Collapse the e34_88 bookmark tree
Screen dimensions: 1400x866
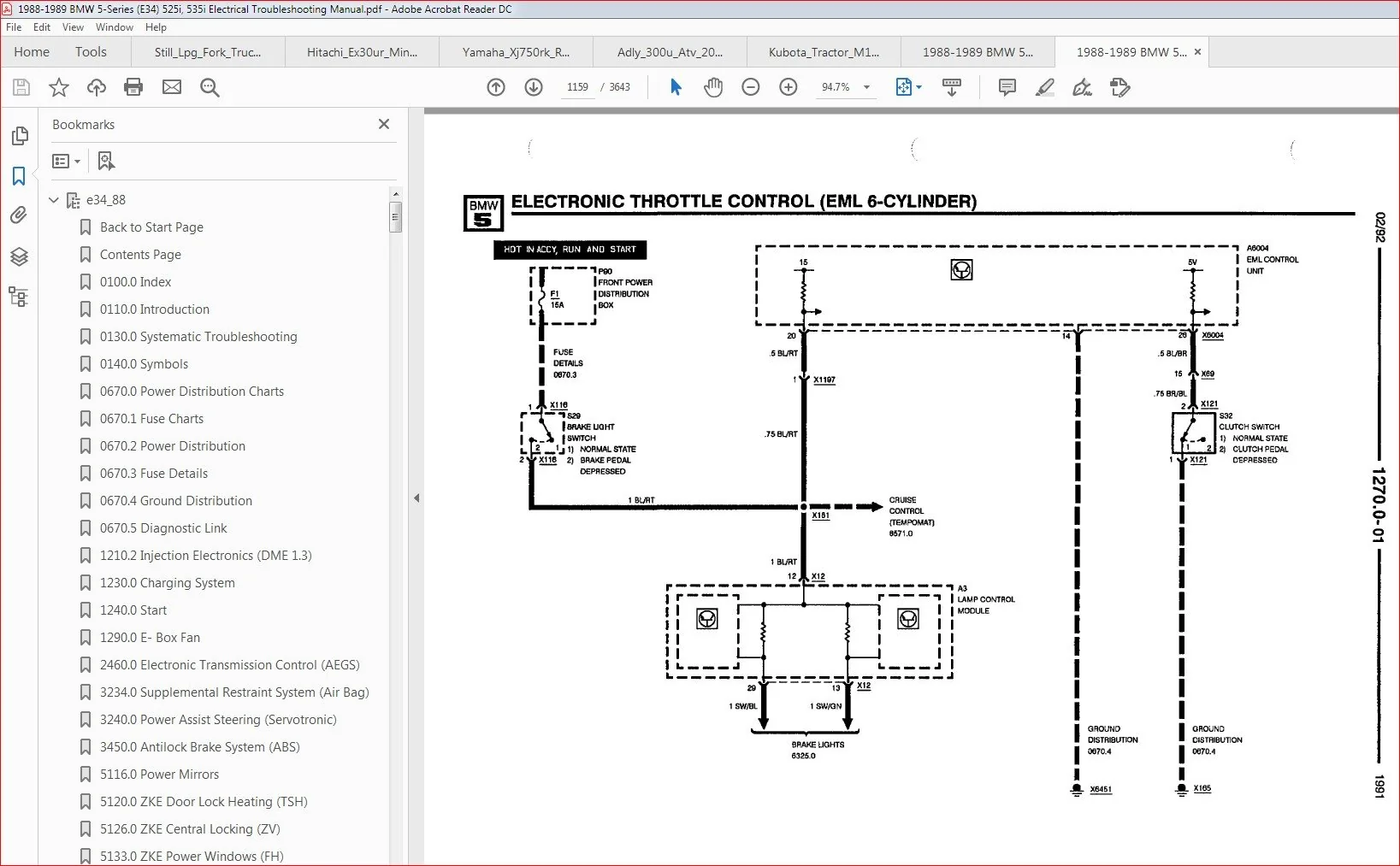pyautogui.click(x=54, y=200)
